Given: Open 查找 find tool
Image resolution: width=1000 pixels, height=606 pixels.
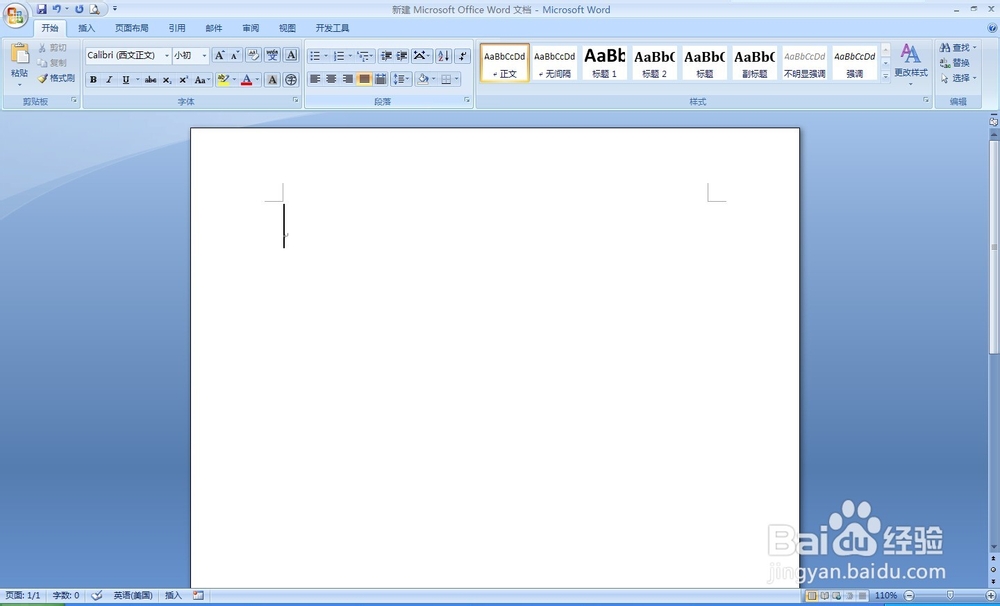Looking at the screenshot, I should click(x=957, y=47).
